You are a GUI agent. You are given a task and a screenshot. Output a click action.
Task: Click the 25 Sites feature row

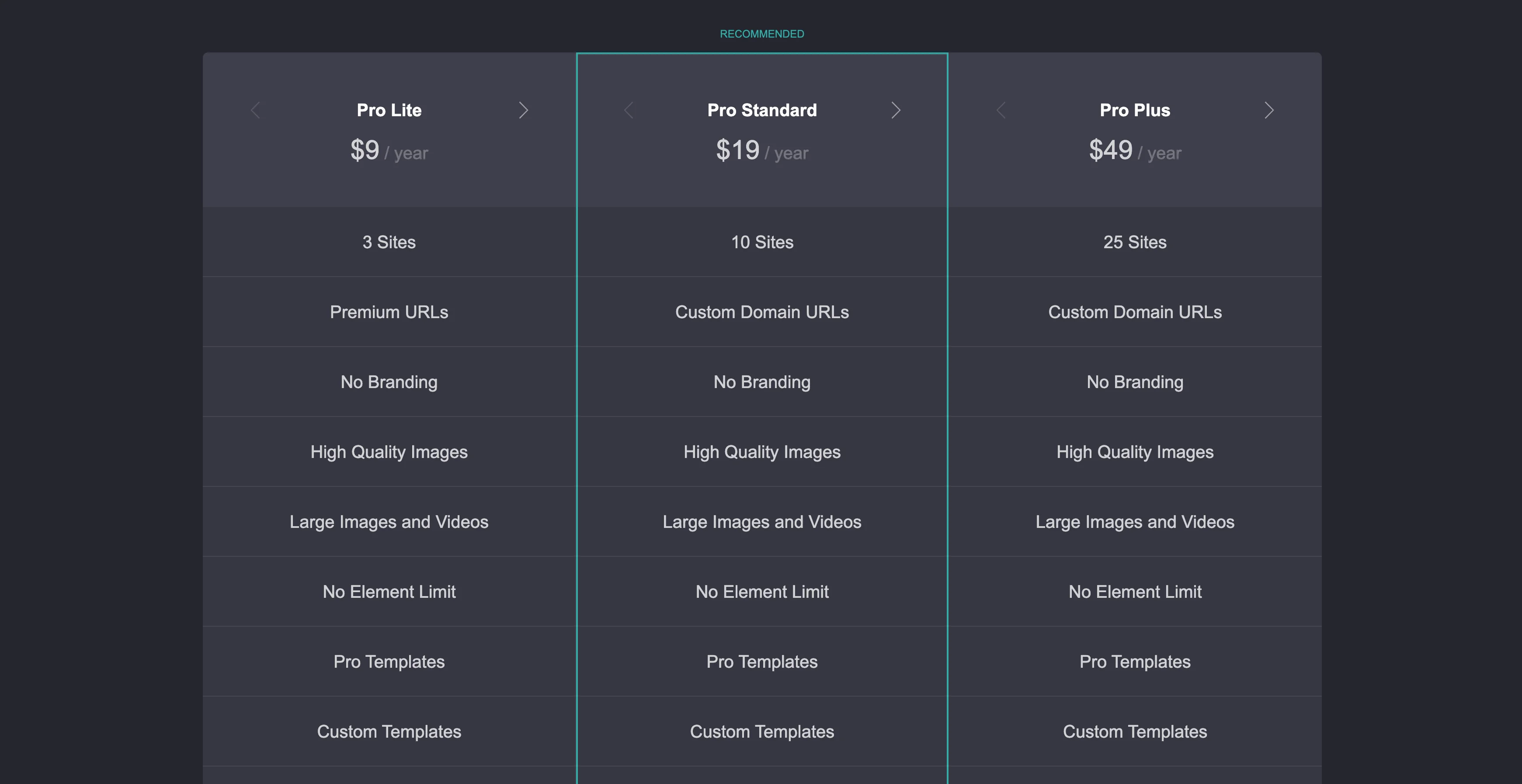click(1134, 242)
